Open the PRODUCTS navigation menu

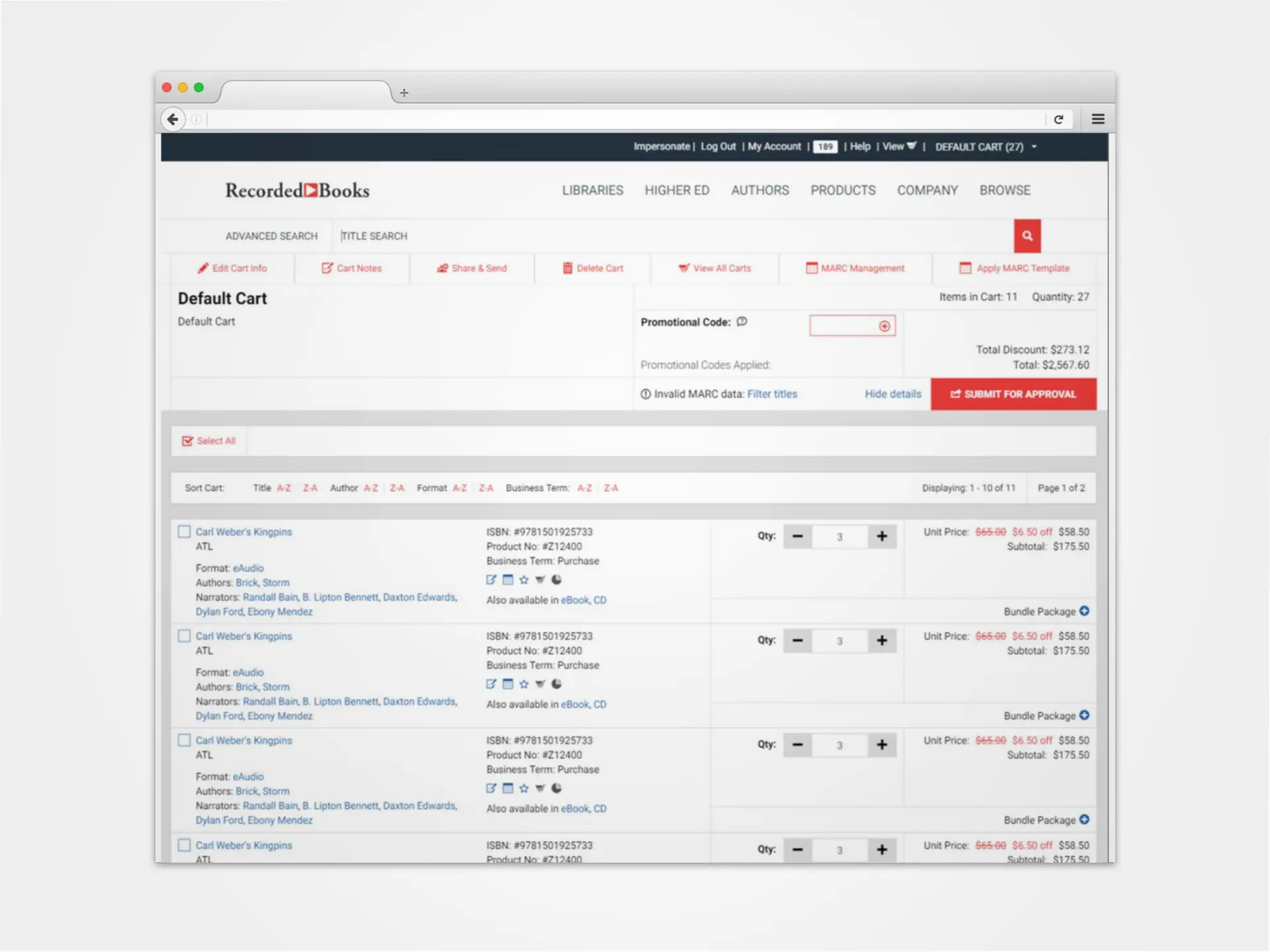coord(843,190)
